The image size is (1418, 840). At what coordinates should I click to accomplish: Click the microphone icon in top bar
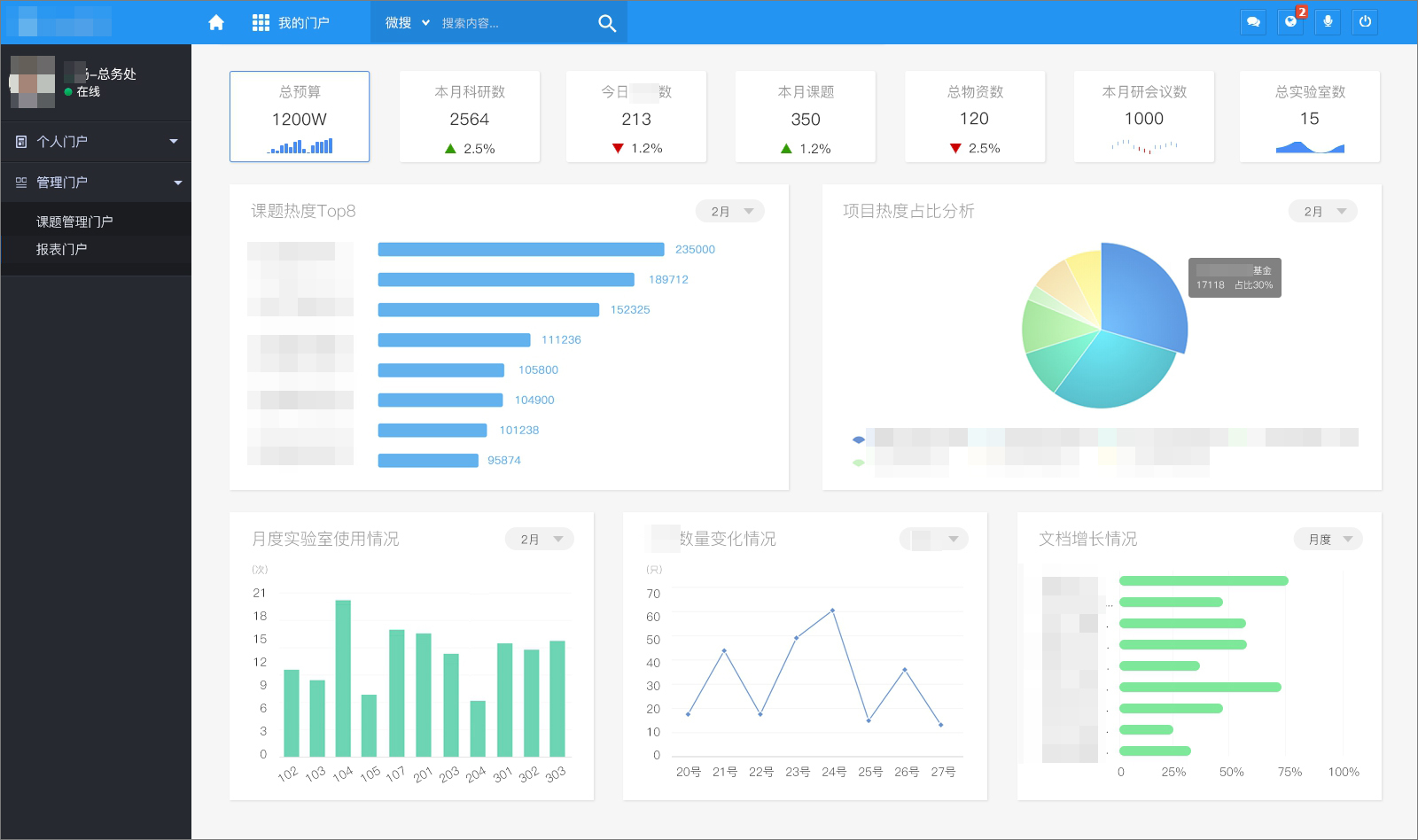tap(1328, 22)
